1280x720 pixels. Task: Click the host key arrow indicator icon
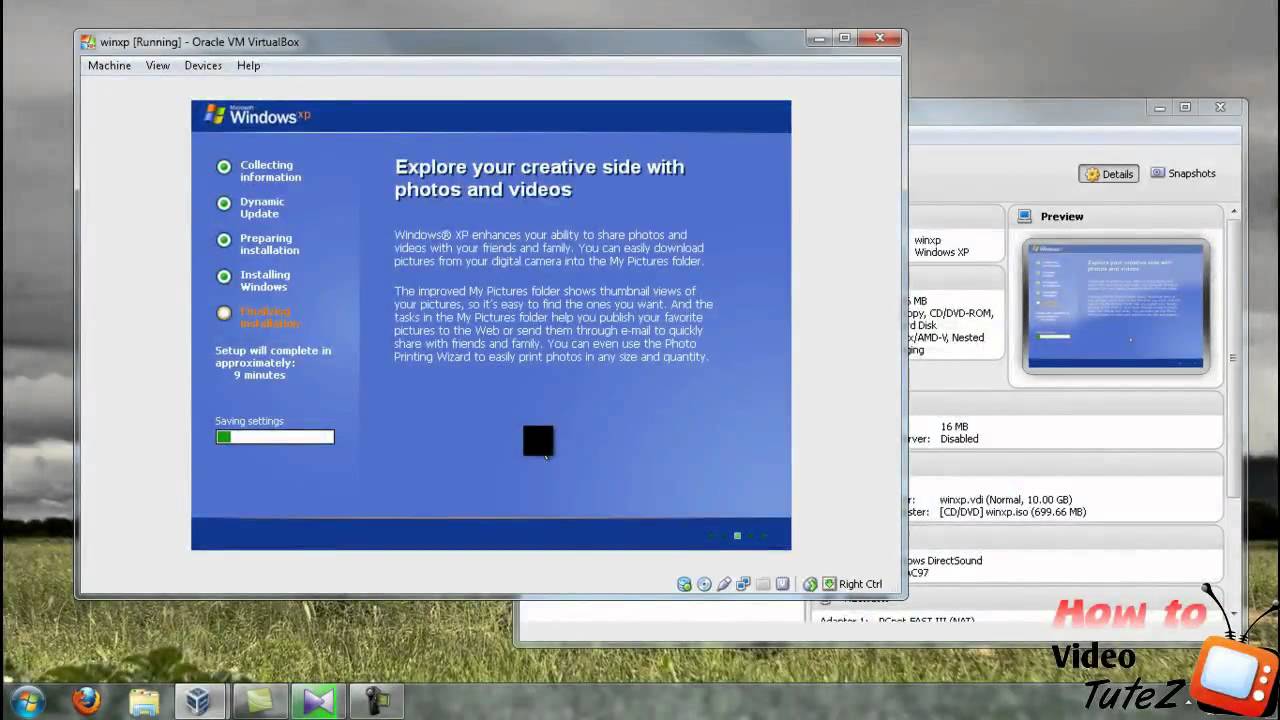point(829,584)
